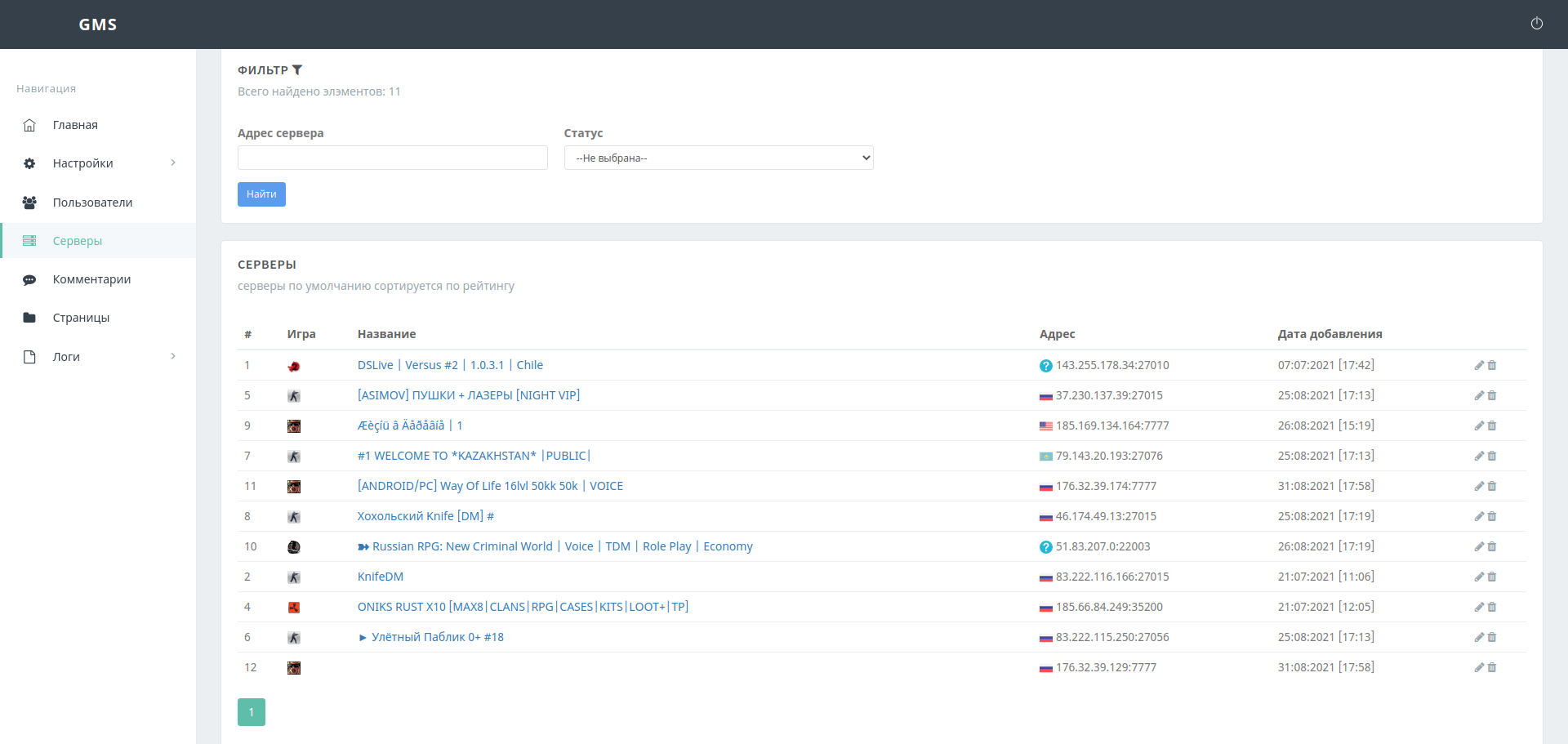Click the Rust game icon in ONIKS row
The width and height of the screenshot is (1568, 744).
[294, 608]
